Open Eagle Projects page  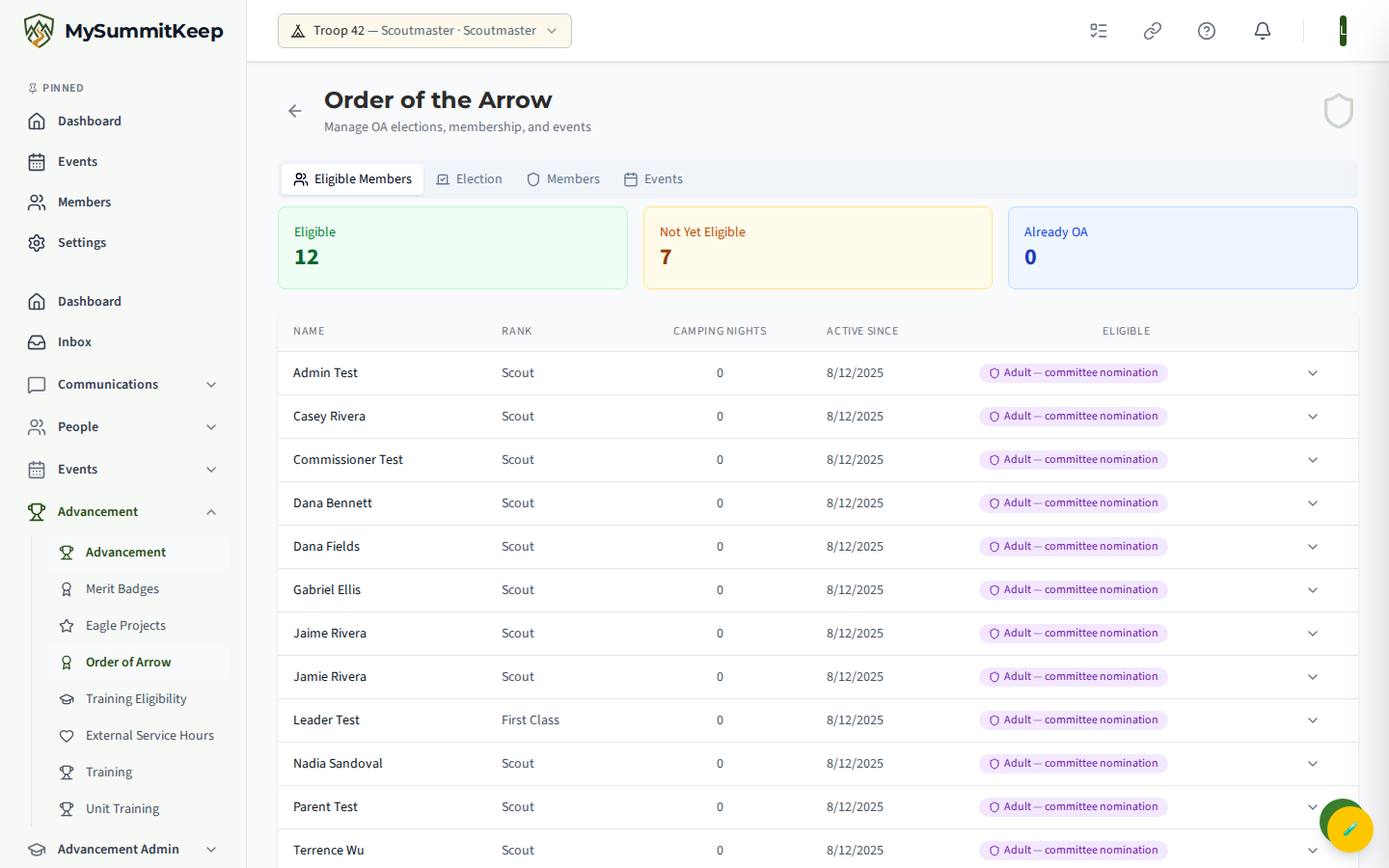click(139, 625)
